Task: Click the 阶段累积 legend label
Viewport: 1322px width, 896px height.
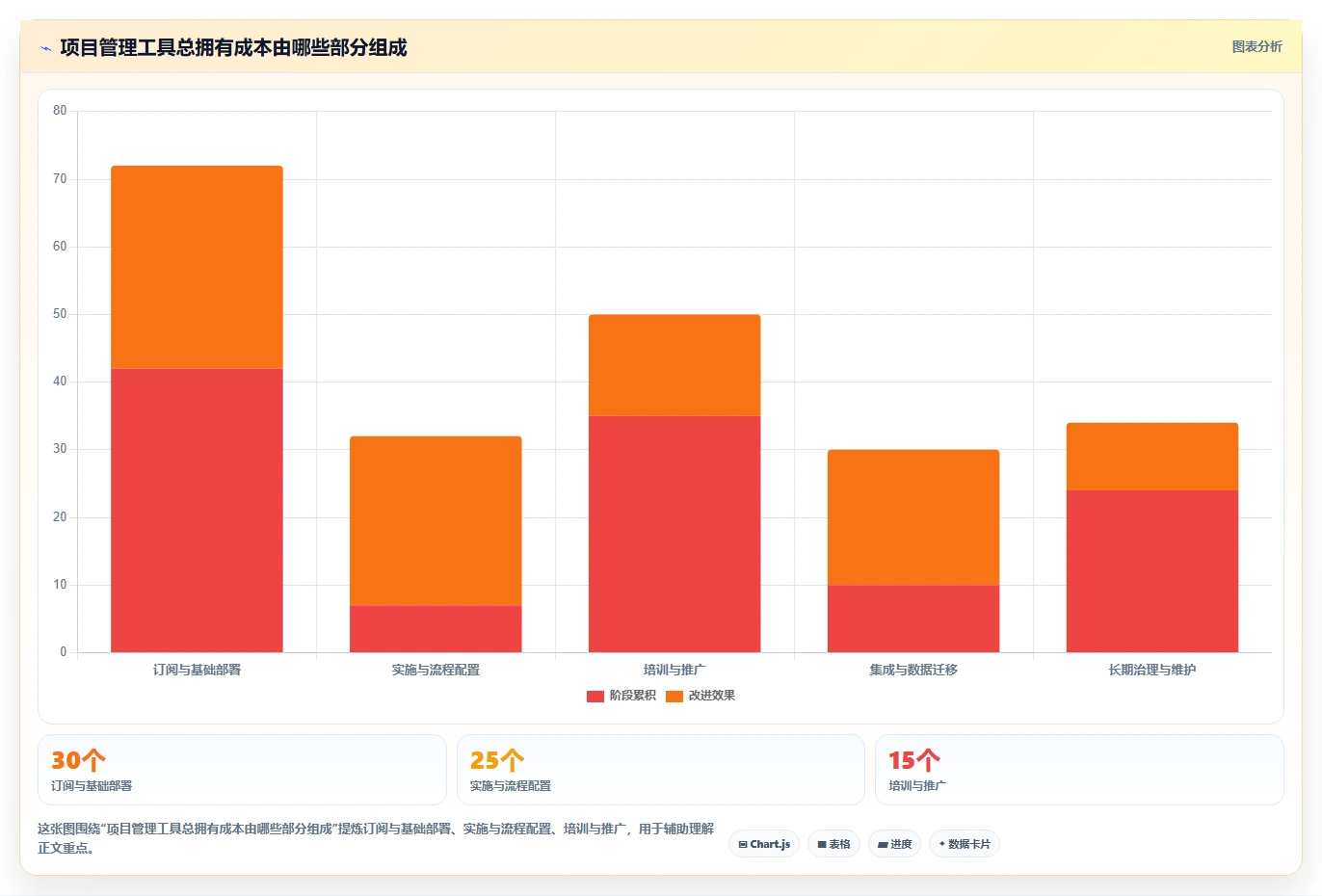Action: [x=632, y=696]
